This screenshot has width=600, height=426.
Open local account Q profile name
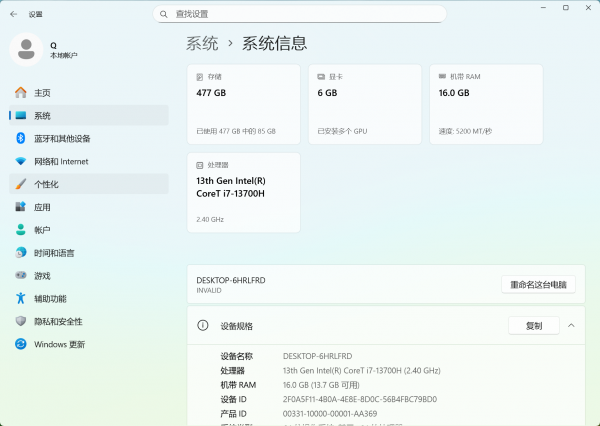(x=54, y=45)
